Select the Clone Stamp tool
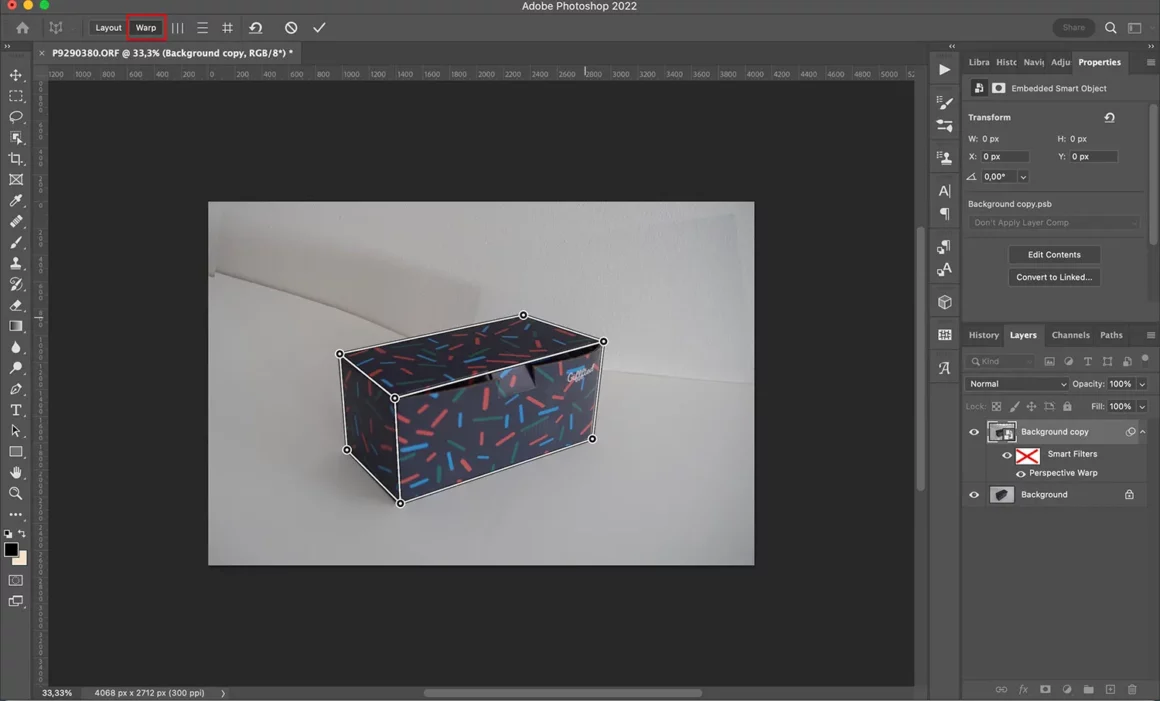The height and width of the screenshot is (701, 1160). click(x=16, y=263)
